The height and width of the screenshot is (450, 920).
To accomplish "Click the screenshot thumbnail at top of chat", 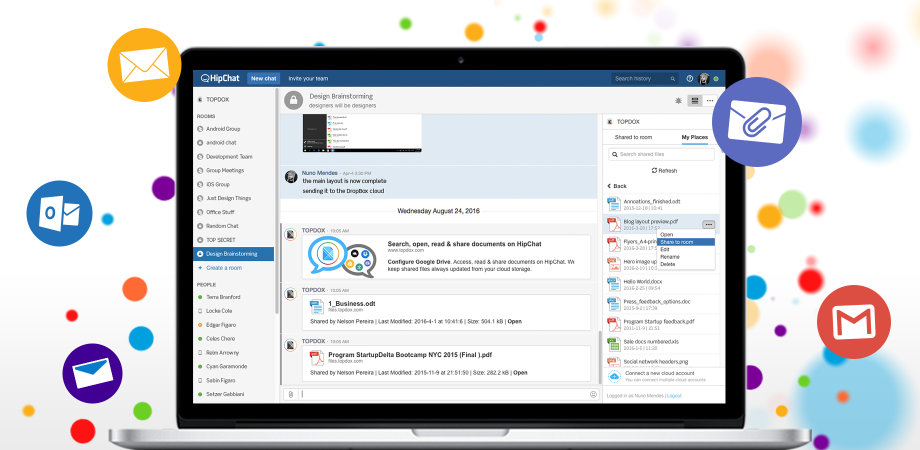I will (x=362, y=133).
